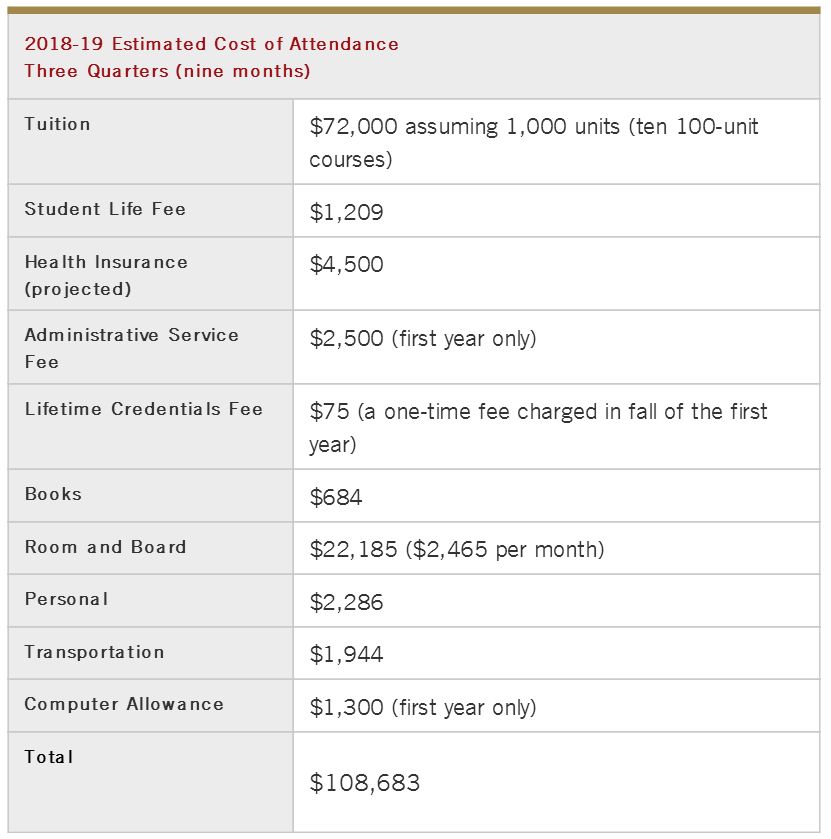
Task: Click the Room and Board label
Action: (105, 547)
